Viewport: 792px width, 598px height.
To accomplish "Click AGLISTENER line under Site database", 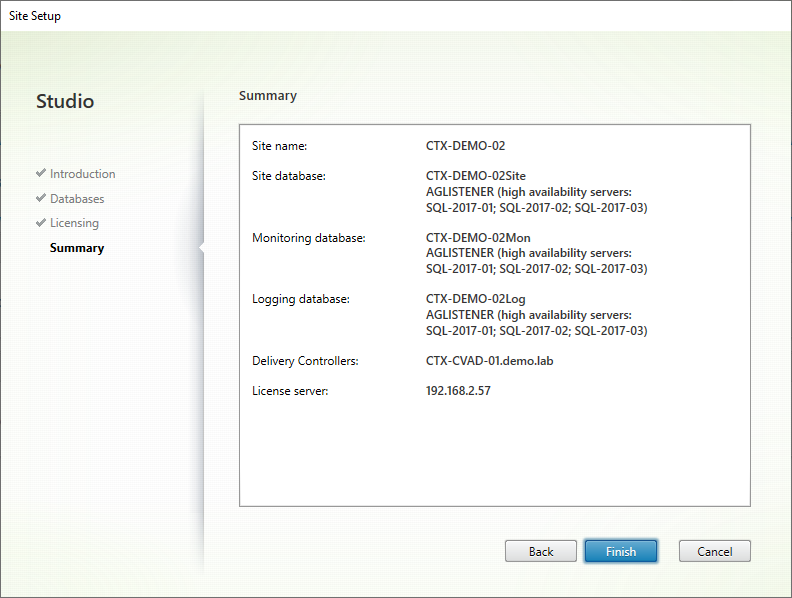I will tap(529, 192).
